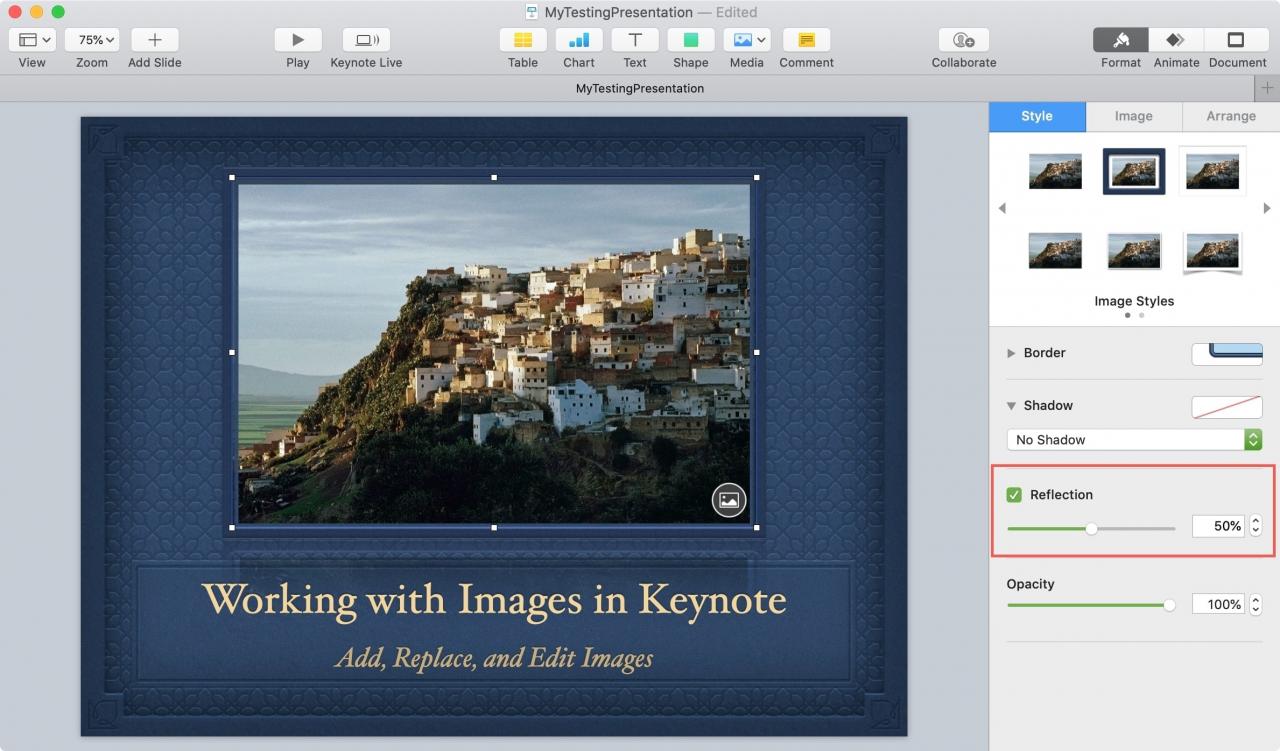Switch to the Style tab
Viewport: 1280px width, 751px height.
pos(1037,116)
